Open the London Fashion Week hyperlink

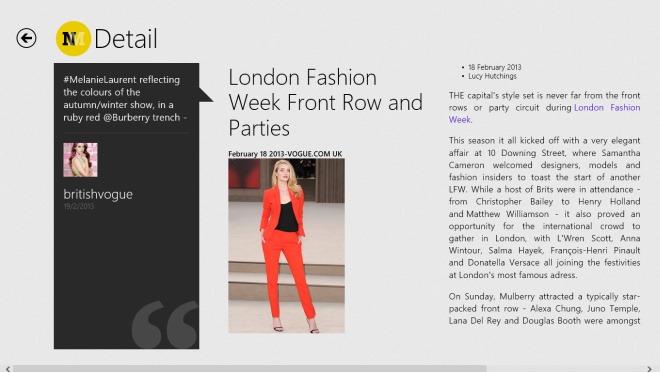pyautogui.click(x=544, y=114)
